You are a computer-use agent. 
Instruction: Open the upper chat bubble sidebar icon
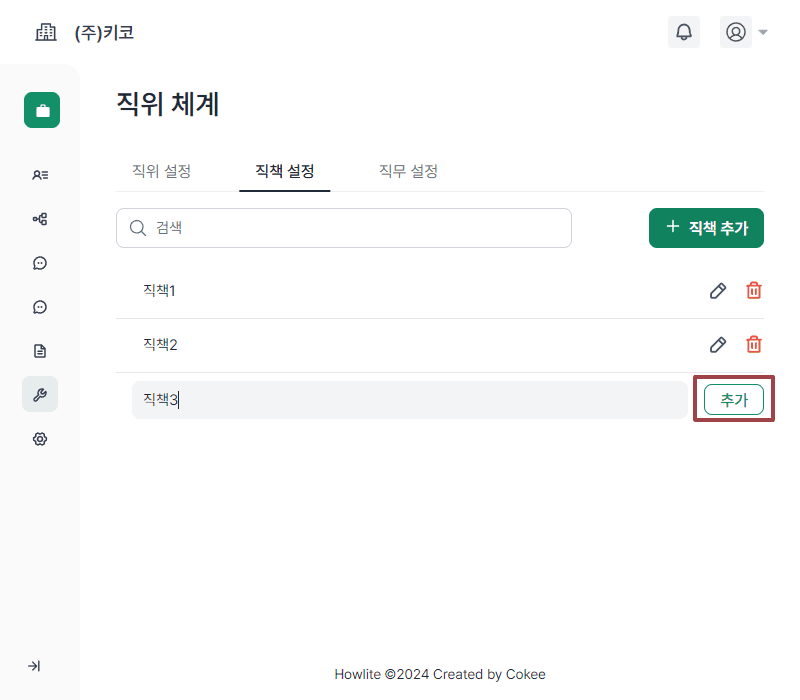[x=39, y=263]
